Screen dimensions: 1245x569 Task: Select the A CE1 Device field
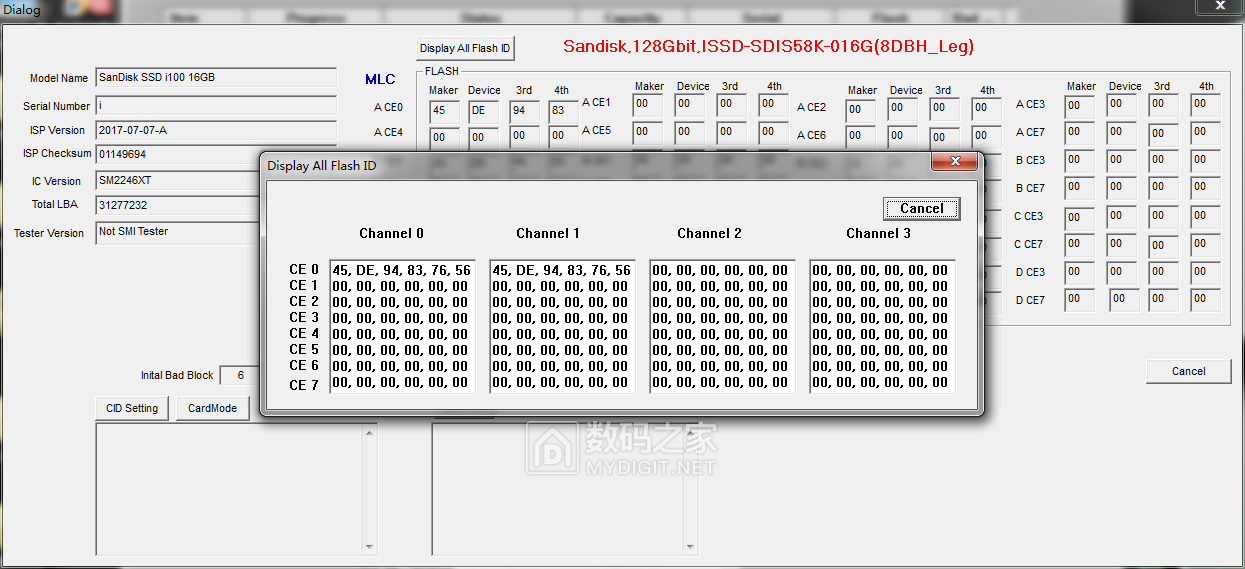(x=689, y=104)
